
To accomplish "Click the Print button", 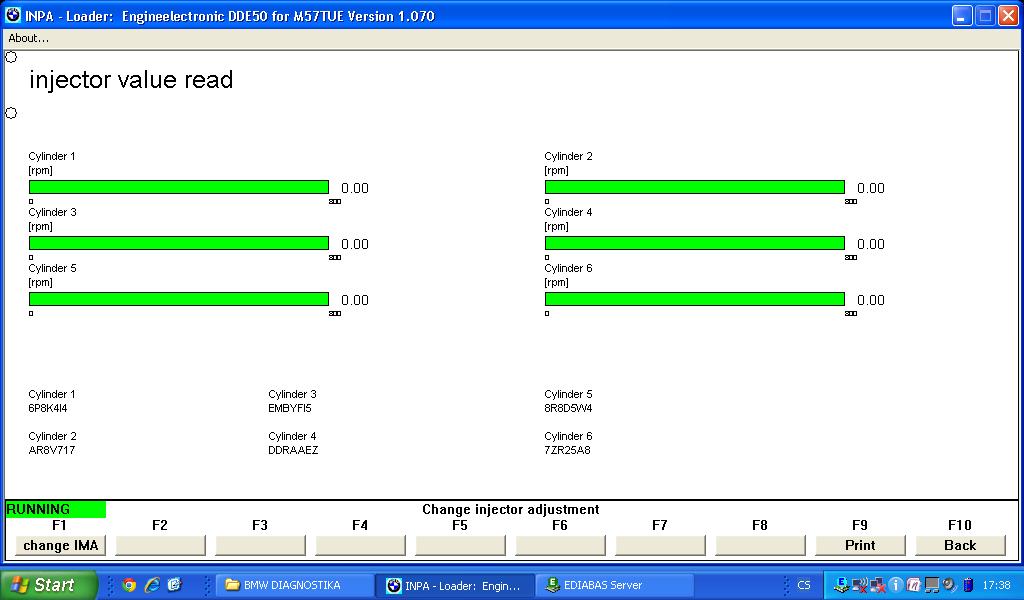I will (x=860, y=545).
